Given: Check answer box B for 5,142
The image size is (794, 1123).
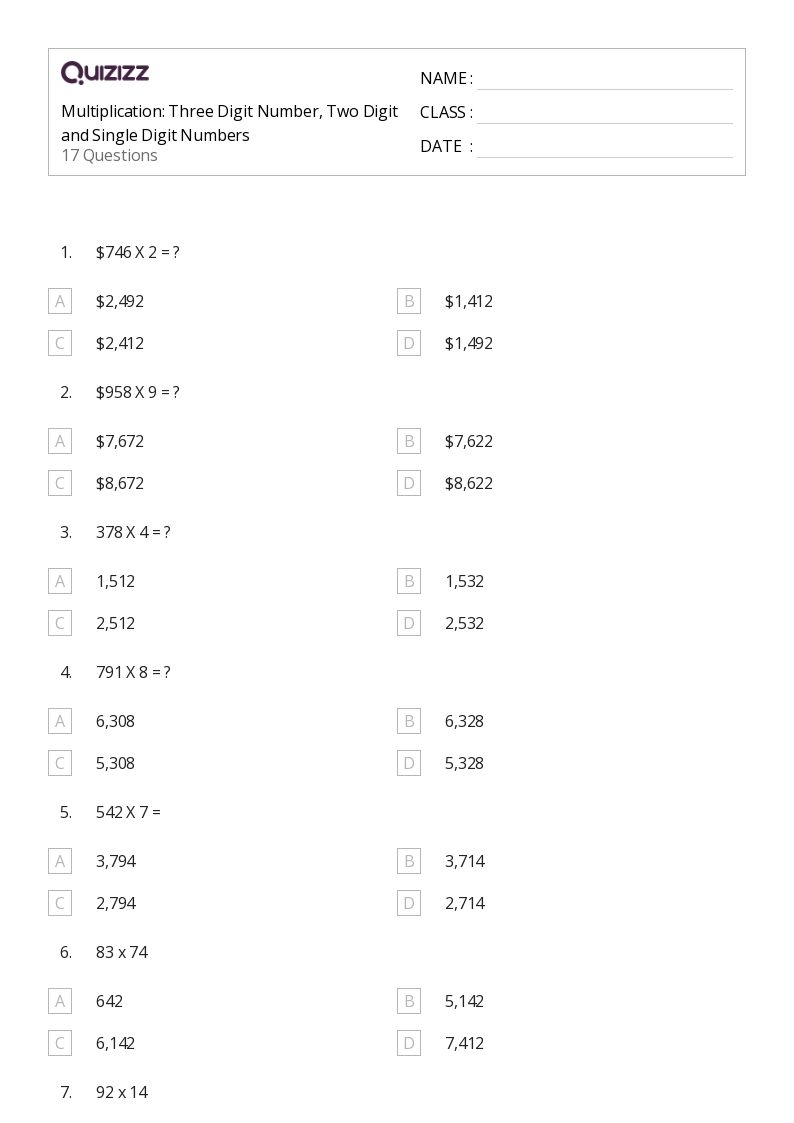Looking at the screenshot, I should pyautogui.click(x=408, y=1001).
